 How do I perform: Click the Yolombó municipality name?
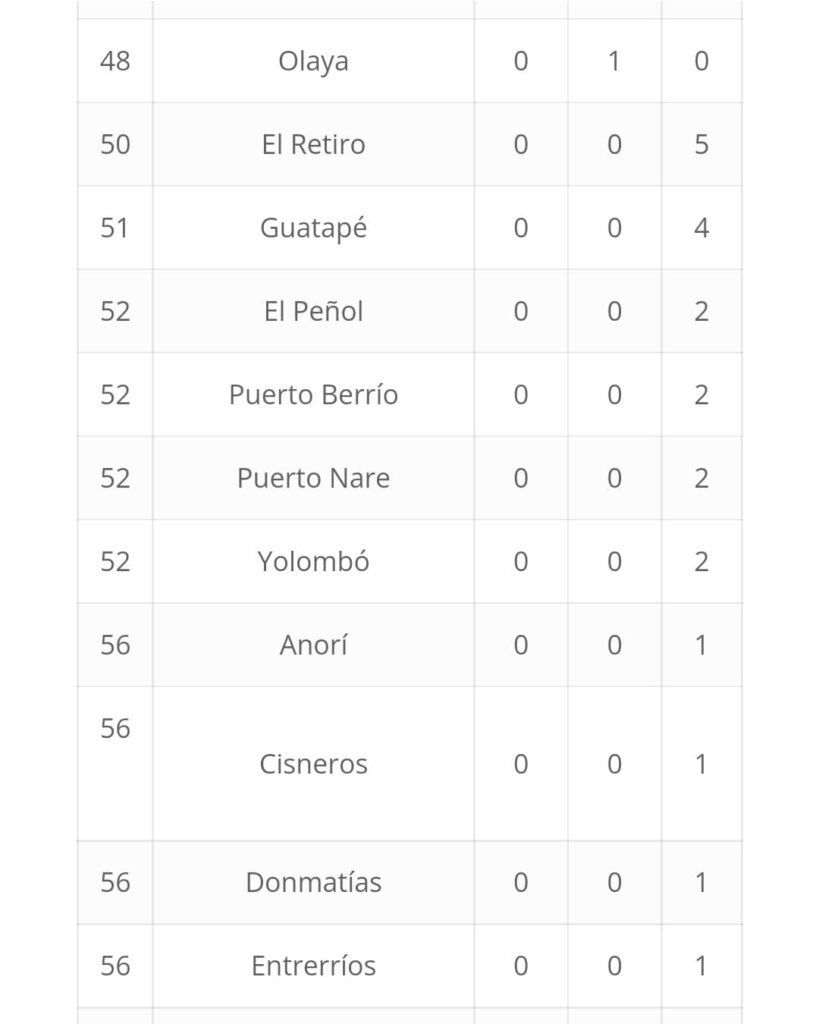coord(313,561)
